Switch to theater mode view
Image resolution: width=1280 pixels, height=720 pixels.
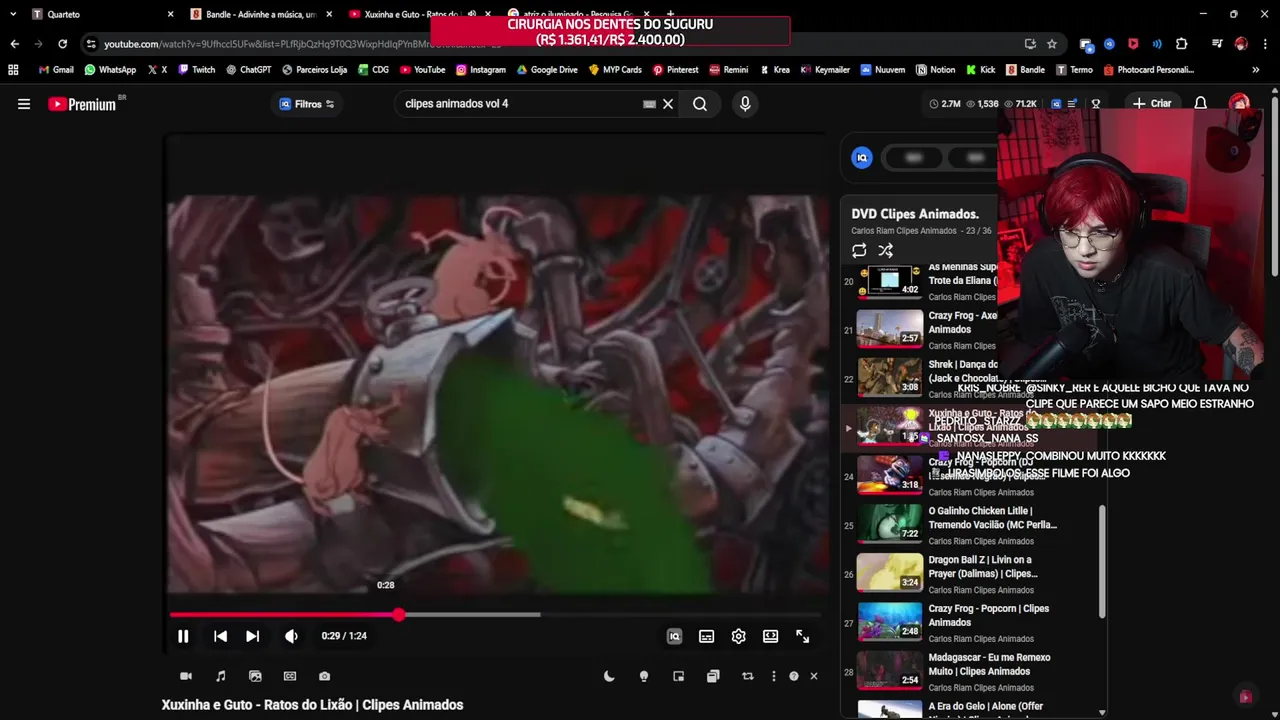[x=770, y=636]
